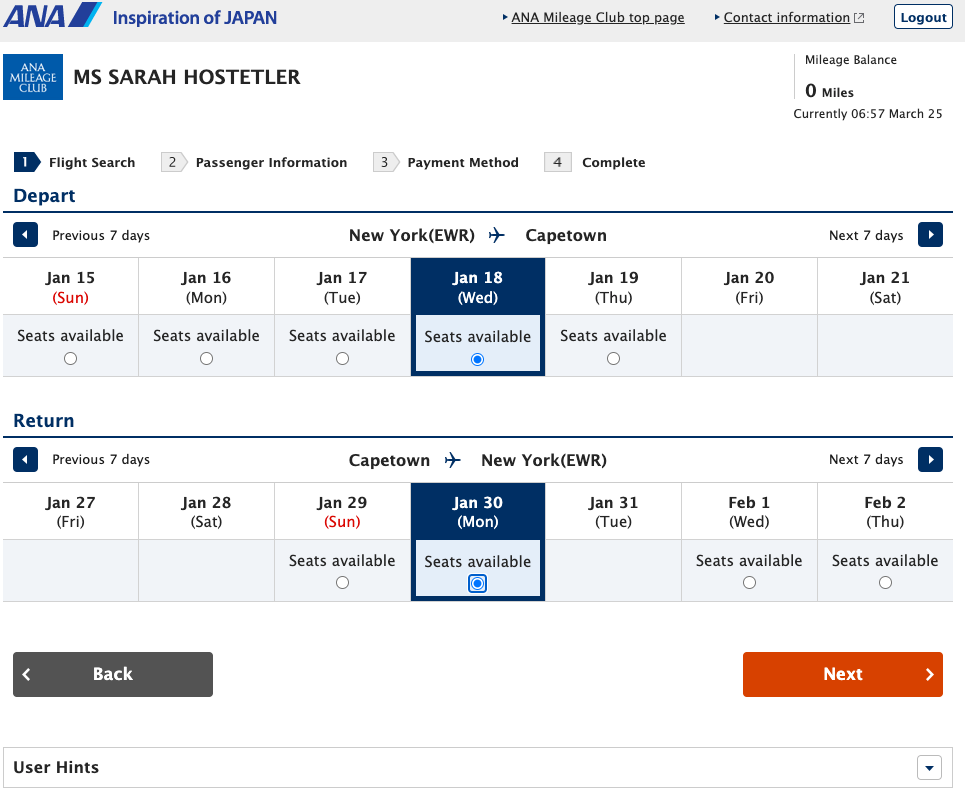Click Next 7 days arrow for Return dates
This screenshot has width=965, height=803.
(x=930, y=459)
